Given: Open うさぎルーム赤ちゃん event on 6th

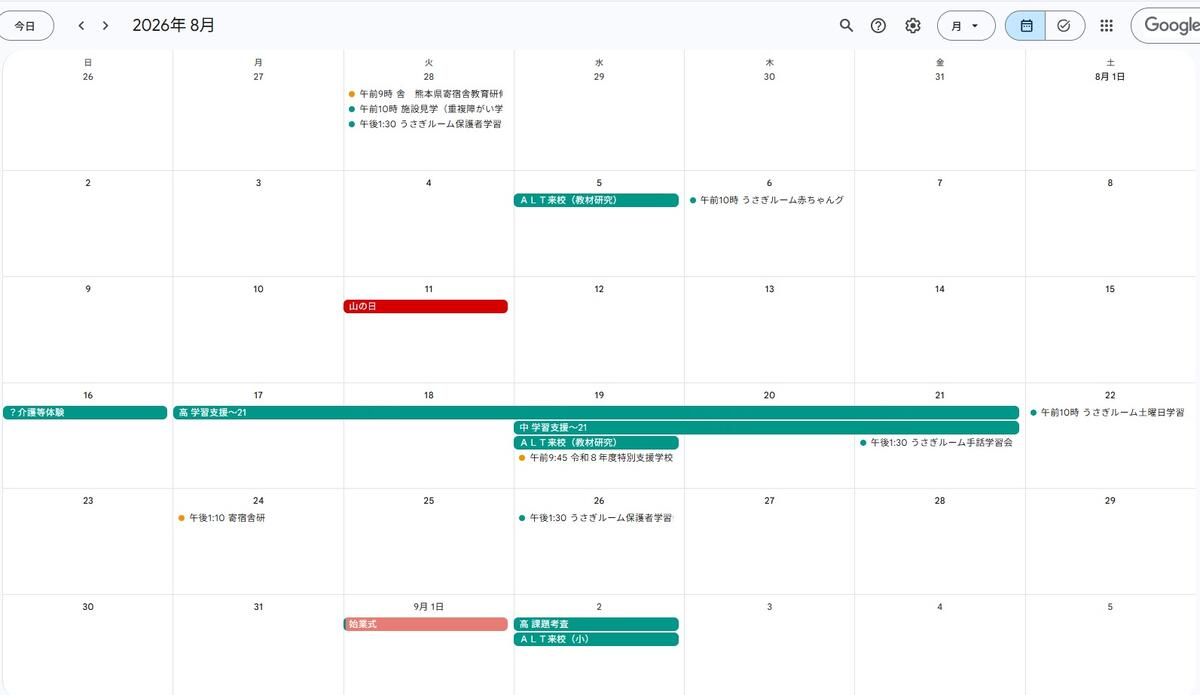Looking at the screenshot, I should click(x=767, y=200).
